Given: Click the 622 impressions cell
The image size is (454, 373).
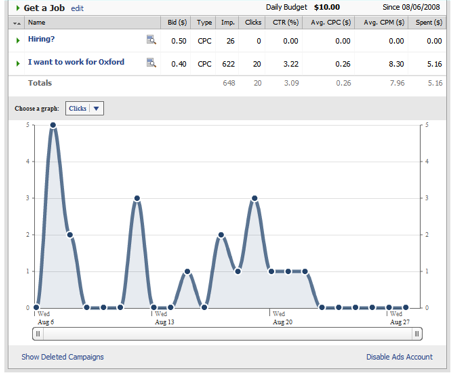Looking at the screenshot, I should tap(228, 64).
